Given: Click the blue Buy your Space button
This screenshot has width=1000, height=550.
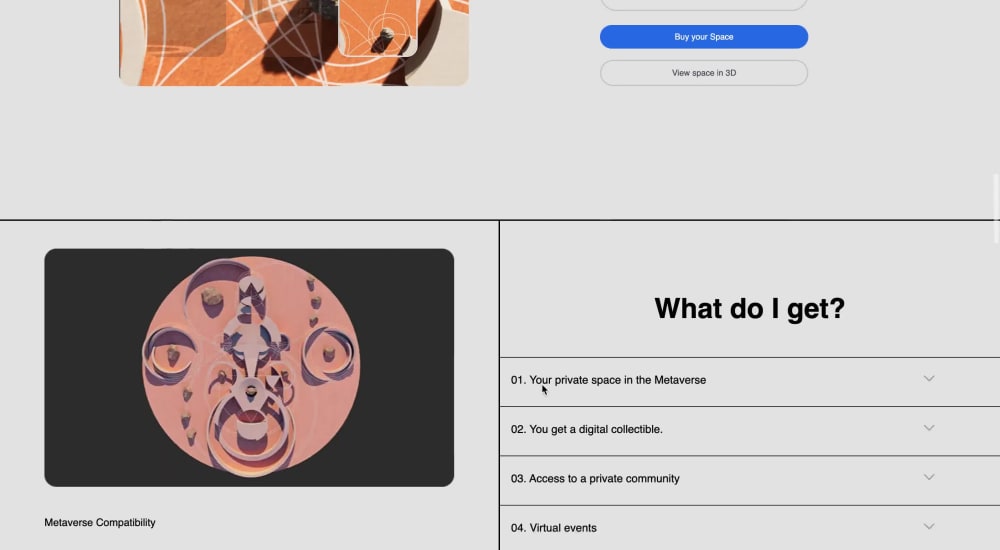Looking at the screenshot, I should pos(703,37).
